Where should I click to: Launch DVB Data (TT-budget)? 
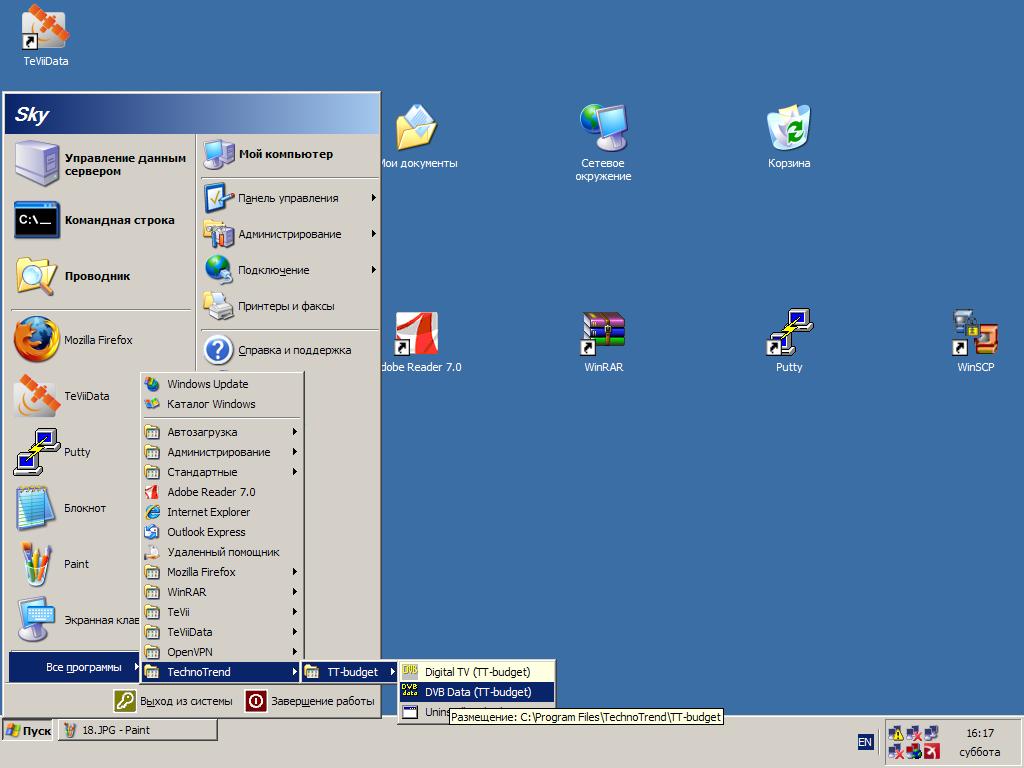click(477, 692)
